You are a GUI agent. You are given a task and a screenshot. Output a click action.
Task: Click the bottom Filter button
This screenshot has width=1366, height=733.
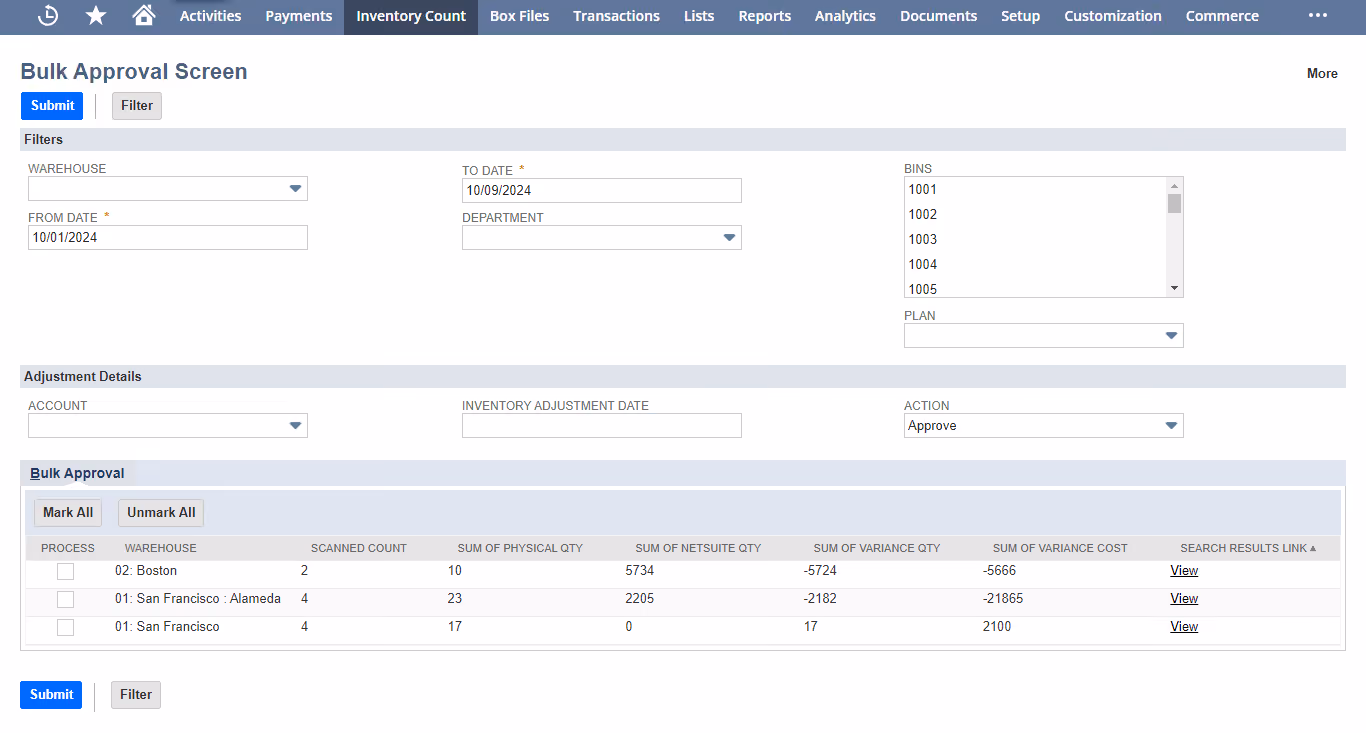click(x=136, y=695)
